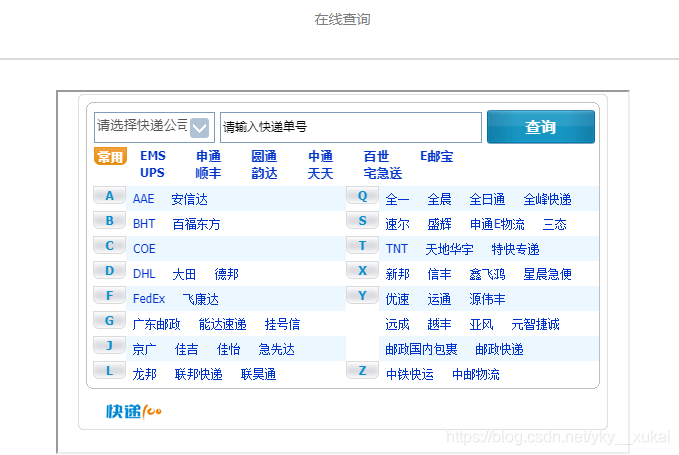
Task: Choose 元智捷诚 courier
Action: click(535, 324)
